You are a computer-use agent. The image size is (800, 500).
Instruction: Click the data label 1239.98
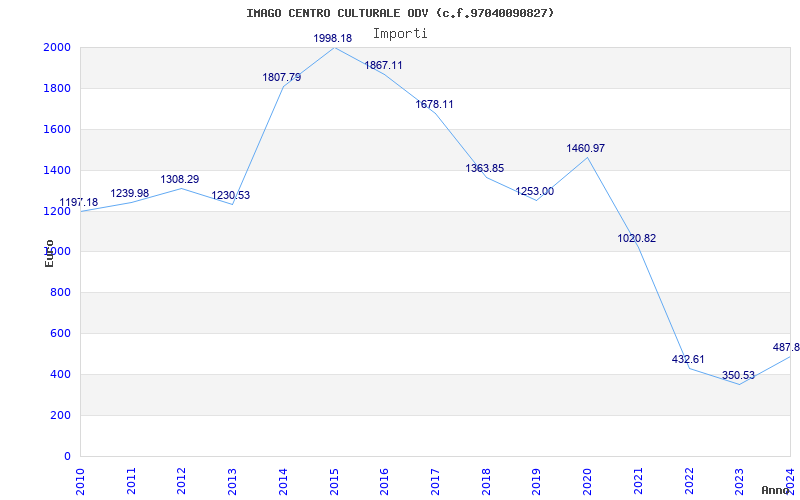click(x=130, y=193)
